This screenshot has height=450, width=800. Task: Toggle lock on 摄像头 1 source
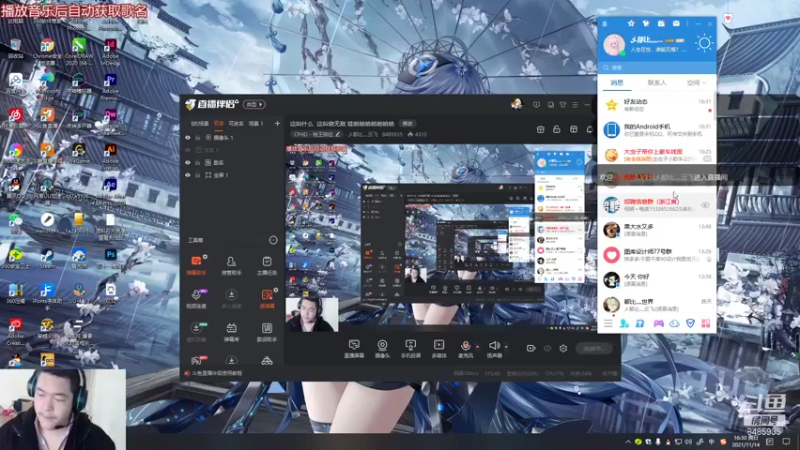tap(197, 138)
